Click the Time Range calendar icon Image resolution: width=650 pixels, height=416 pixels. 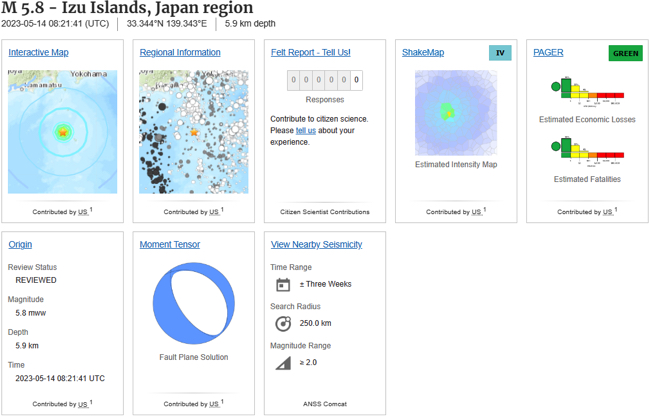[x=283, y=284]
